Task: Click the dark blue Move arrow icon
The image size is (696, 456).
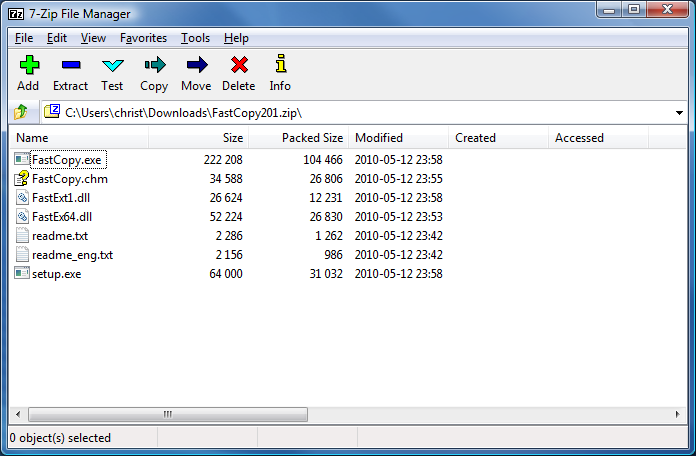Action: point(197,65)
